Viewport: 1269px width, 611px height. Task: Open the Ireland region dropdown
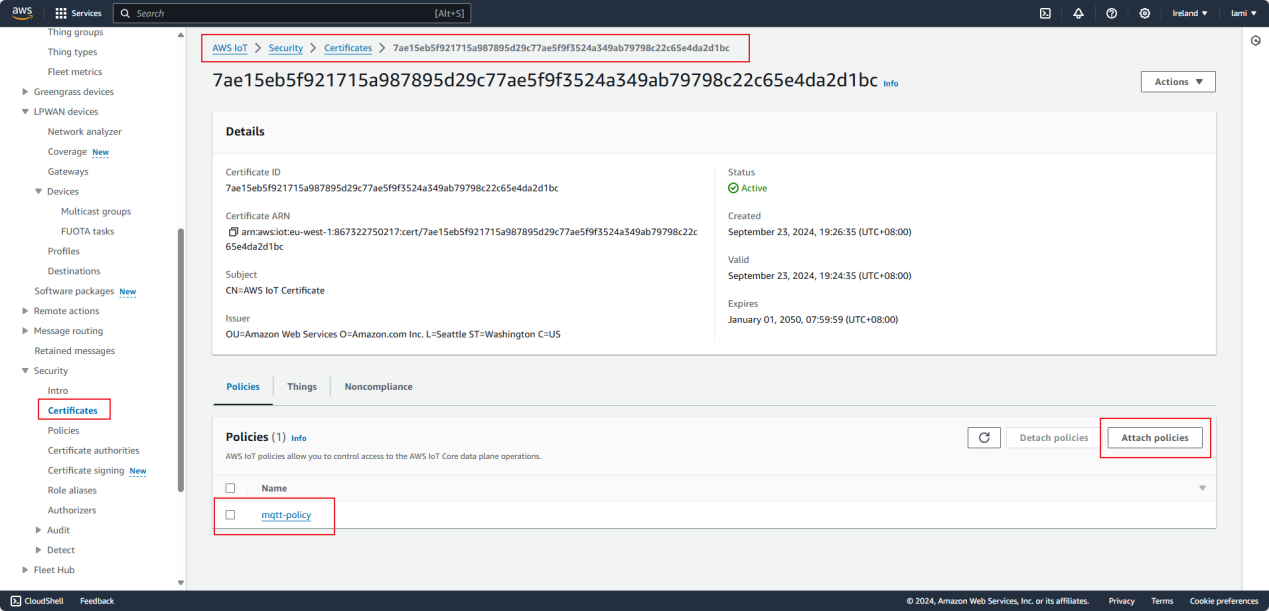coord(1190,13)
